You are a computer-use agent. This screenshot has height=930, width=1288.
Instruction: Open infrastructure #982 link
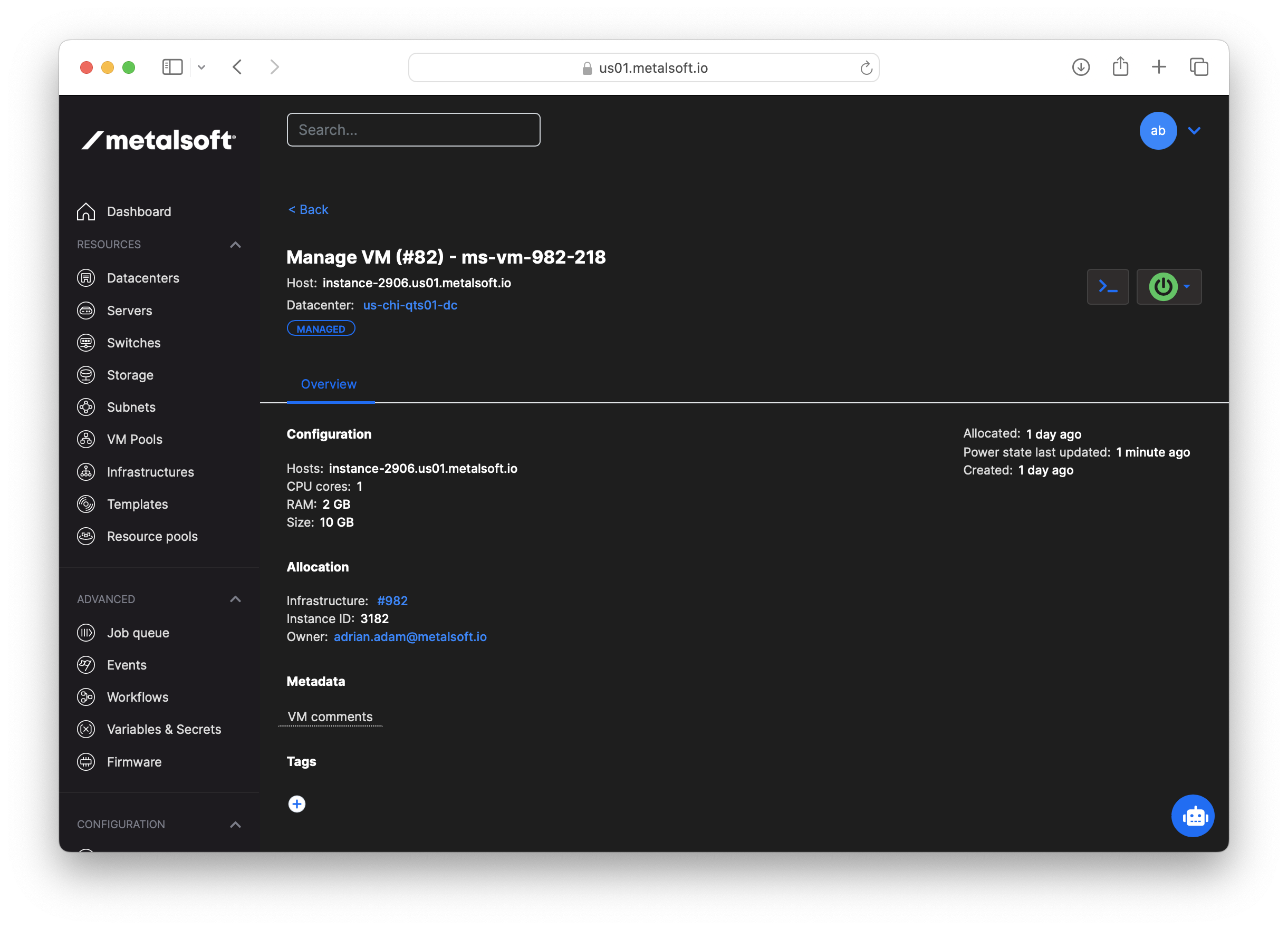coord(392,600)
